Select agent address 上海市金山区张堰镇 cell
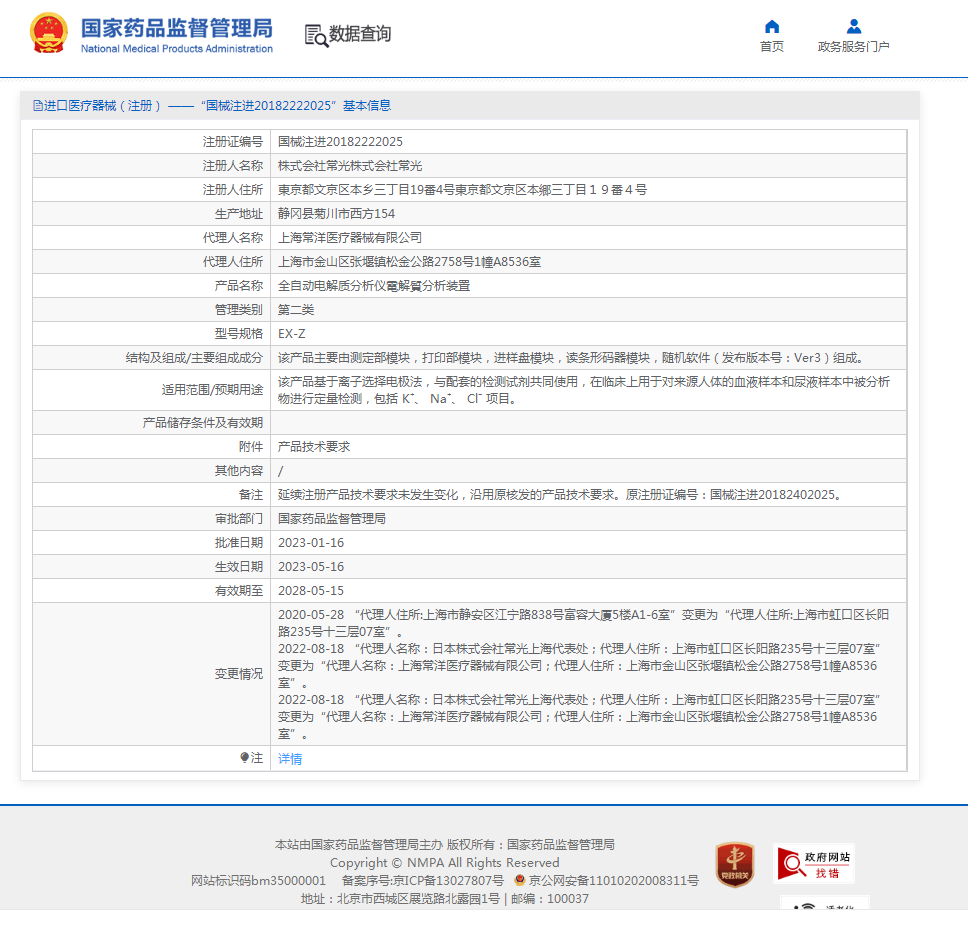The width and height of the screenshot is (968, 927). pos(588,262)
